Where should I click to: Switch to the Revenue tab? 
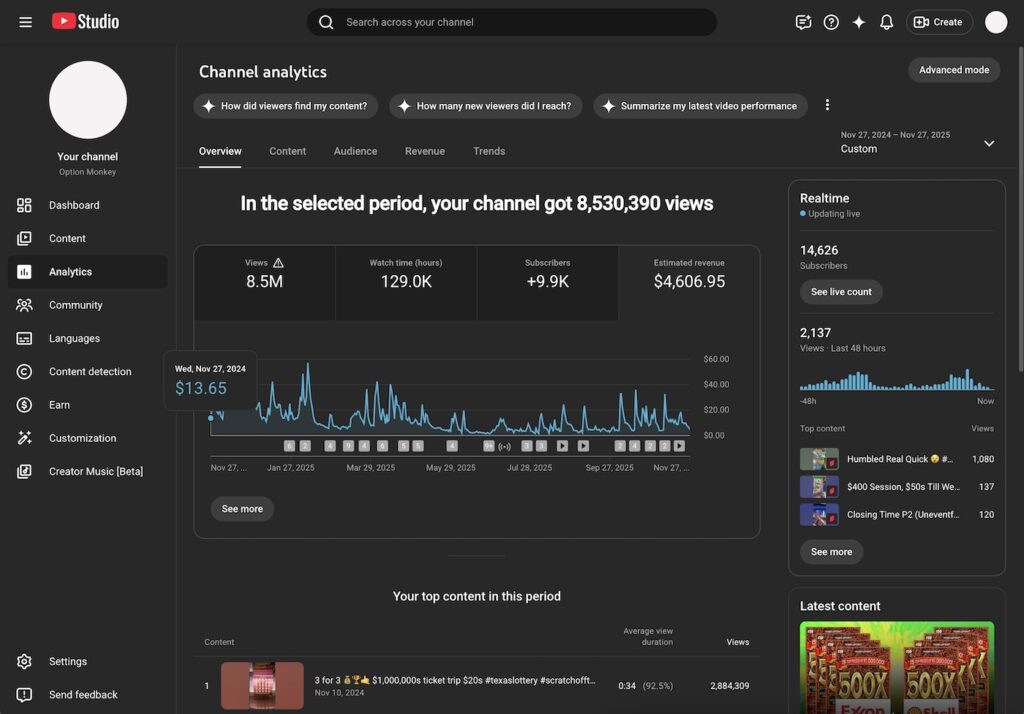tap(424, 151)
